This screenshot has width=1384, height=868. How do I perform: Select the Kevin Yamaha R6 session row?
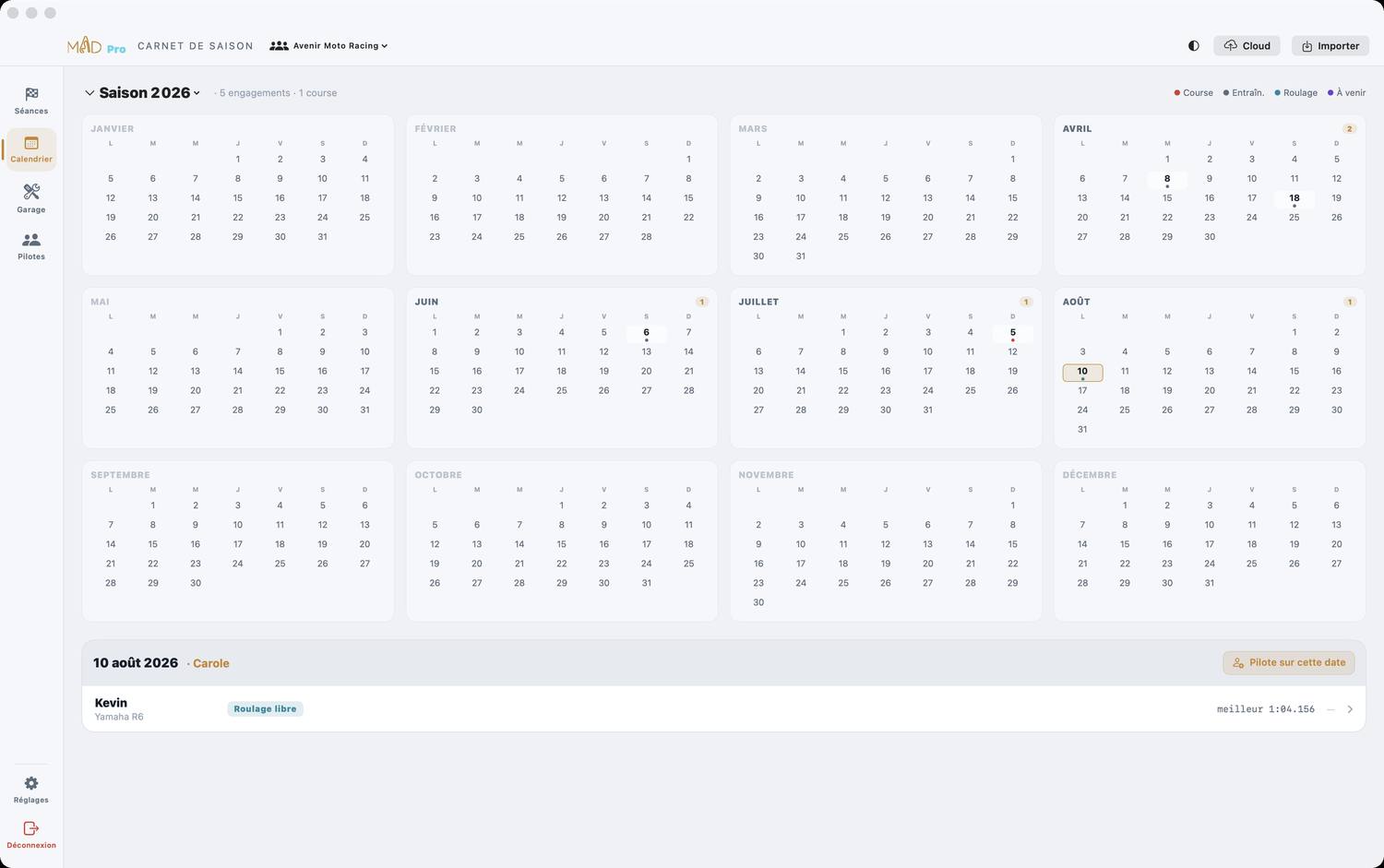[x=723, y=708]
